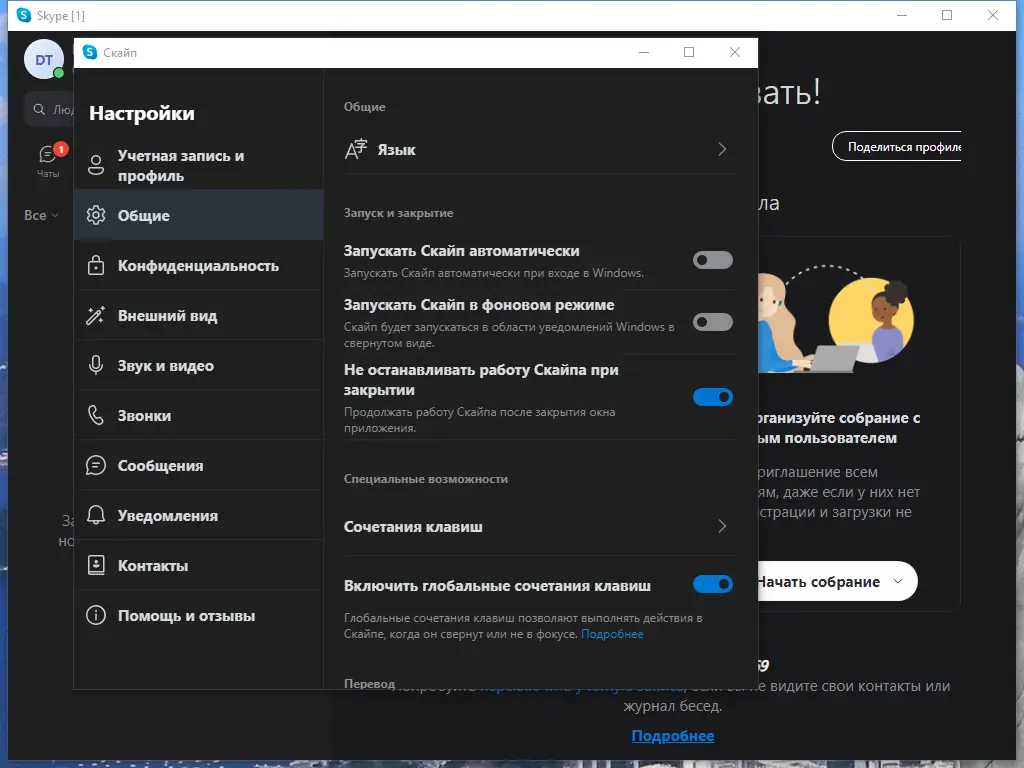
Task: Click the magic wand icon for Внешний вид
Action: coord(96,315)
